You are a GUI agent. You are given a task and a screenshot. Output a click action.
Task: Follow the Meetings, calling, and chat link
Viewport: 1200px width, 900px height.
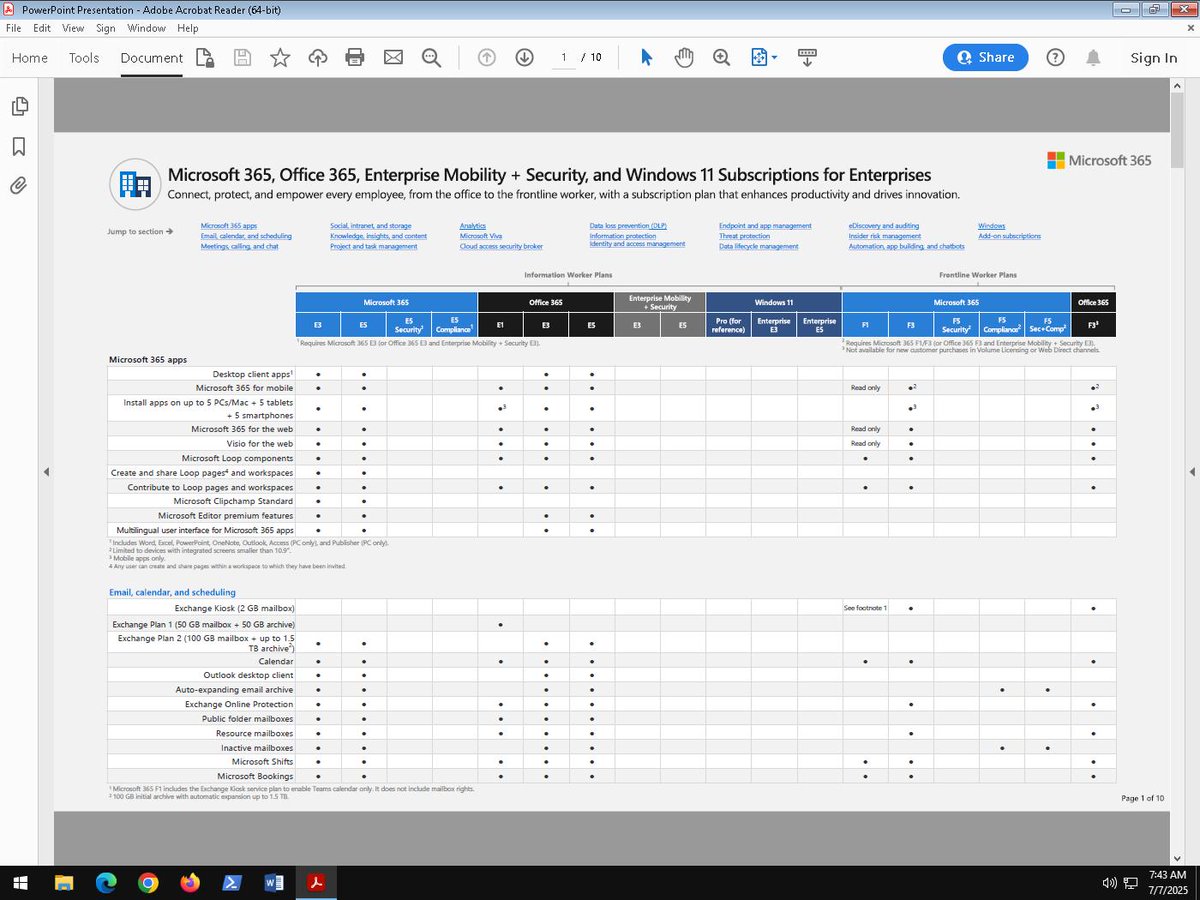point(239,246)
